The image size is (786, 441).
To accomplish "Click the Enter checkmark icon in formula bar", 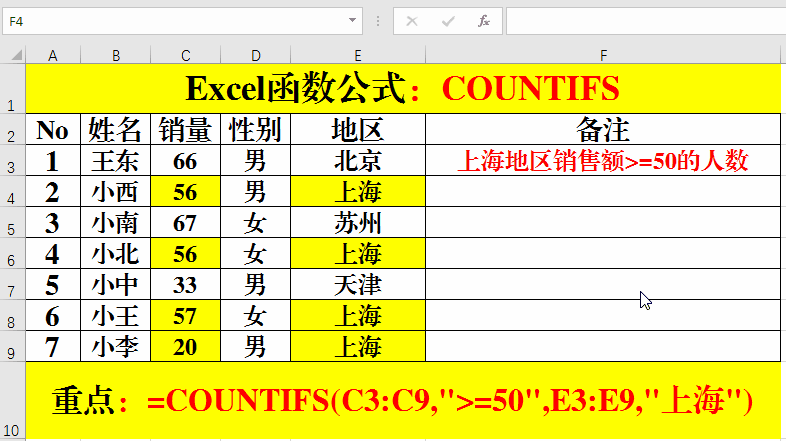I will (x=448, y=21).
